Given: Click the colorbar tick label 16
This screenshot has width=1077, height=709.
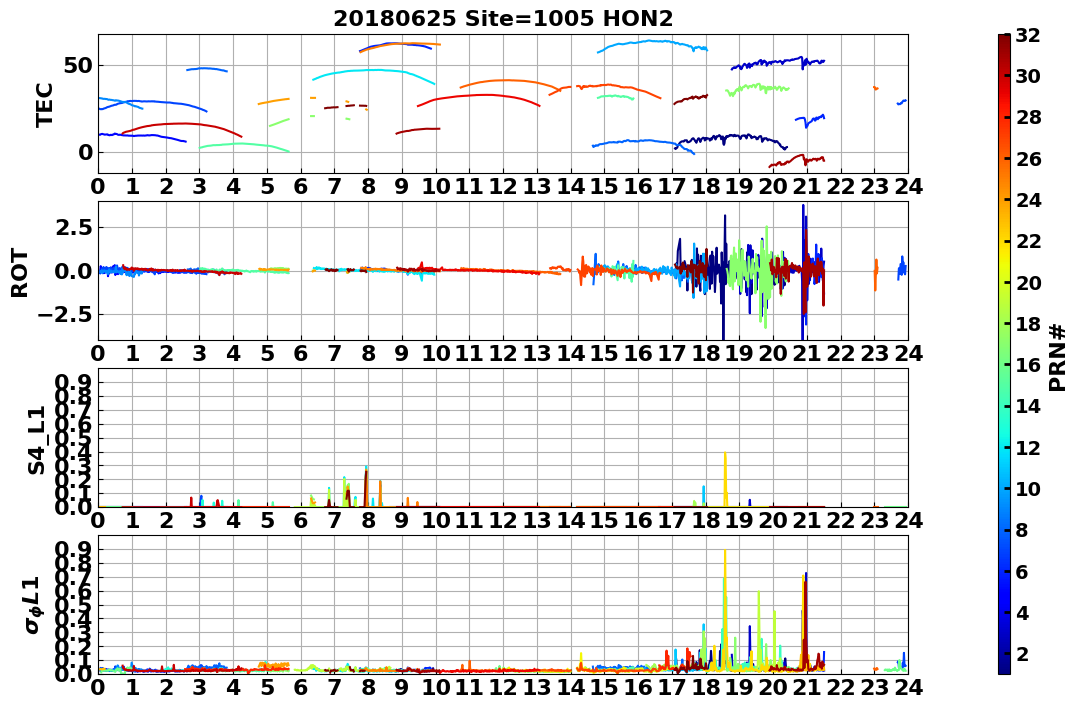Looking at the screenshot, I should (1028, 365).
